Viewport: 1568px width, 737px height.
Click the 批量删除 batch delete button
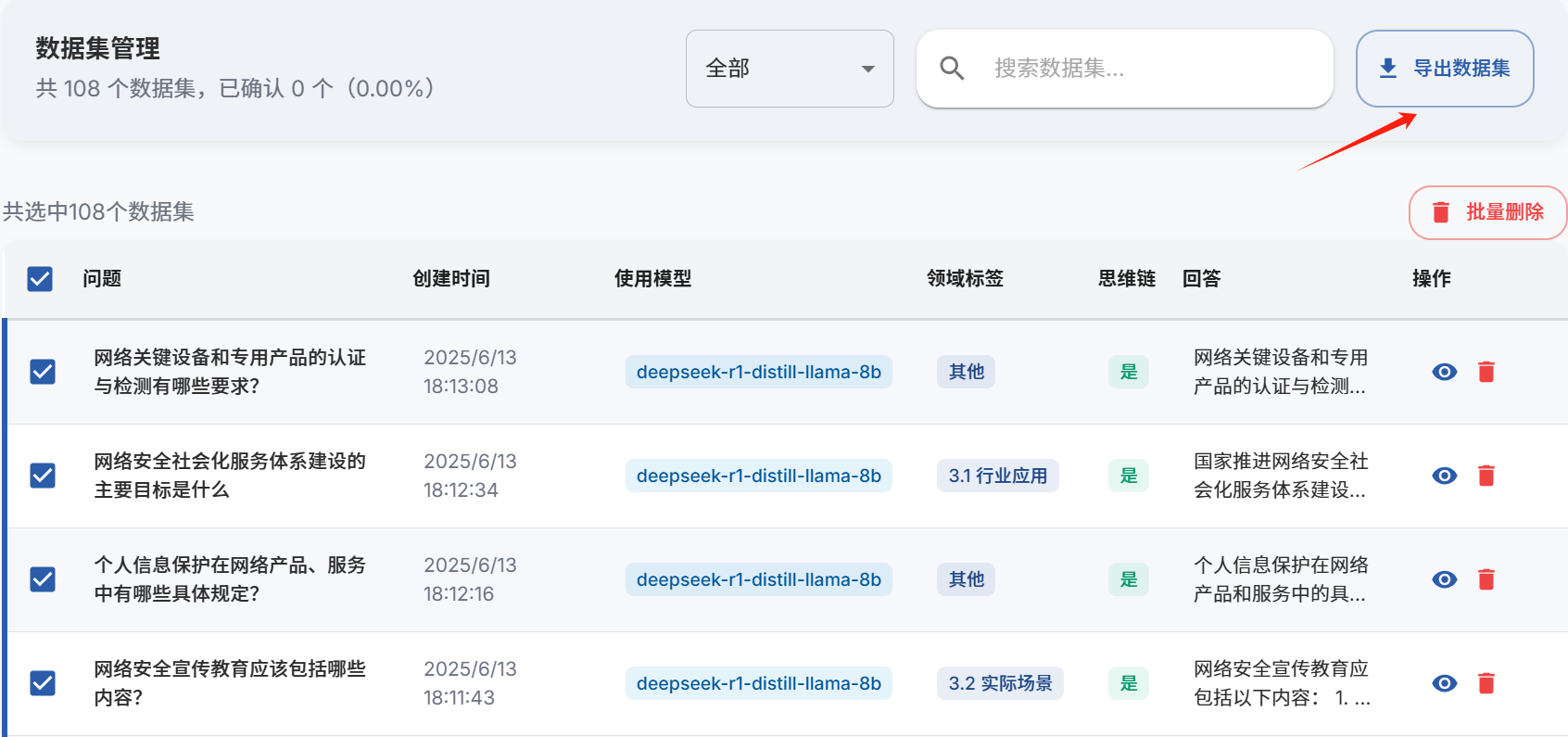click(1488, 212)
